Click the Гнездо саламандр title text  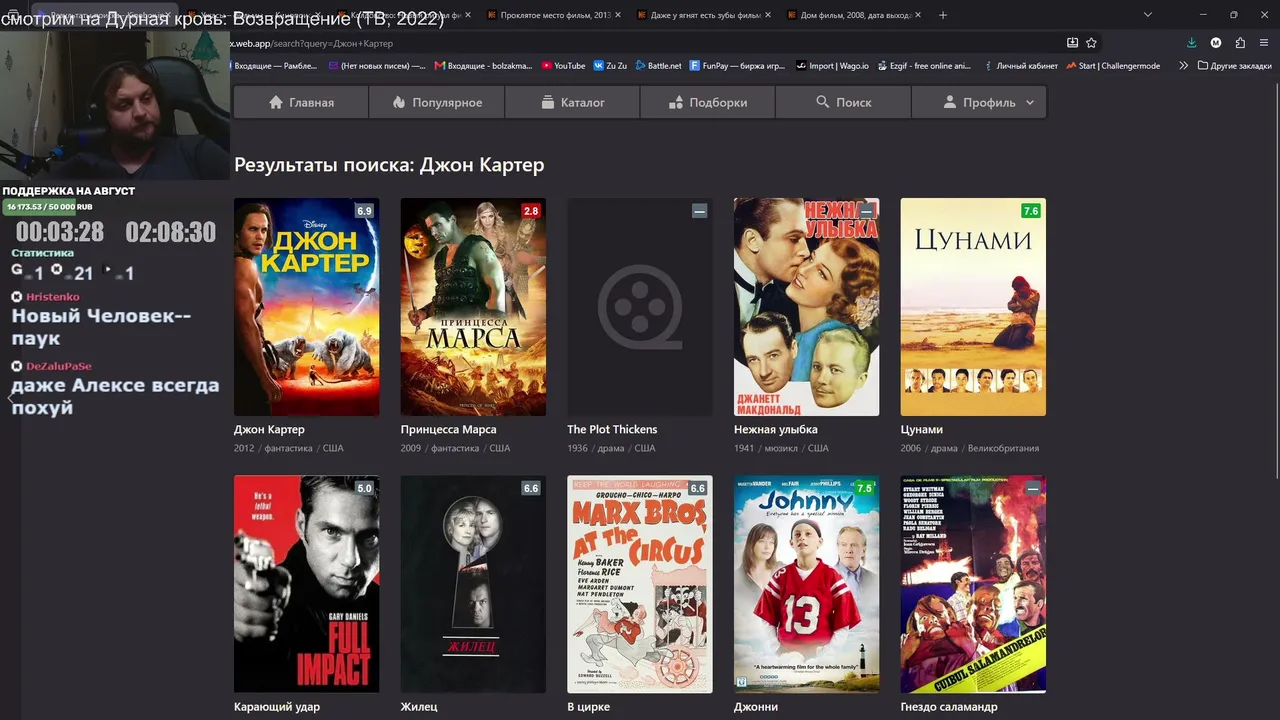949,707
